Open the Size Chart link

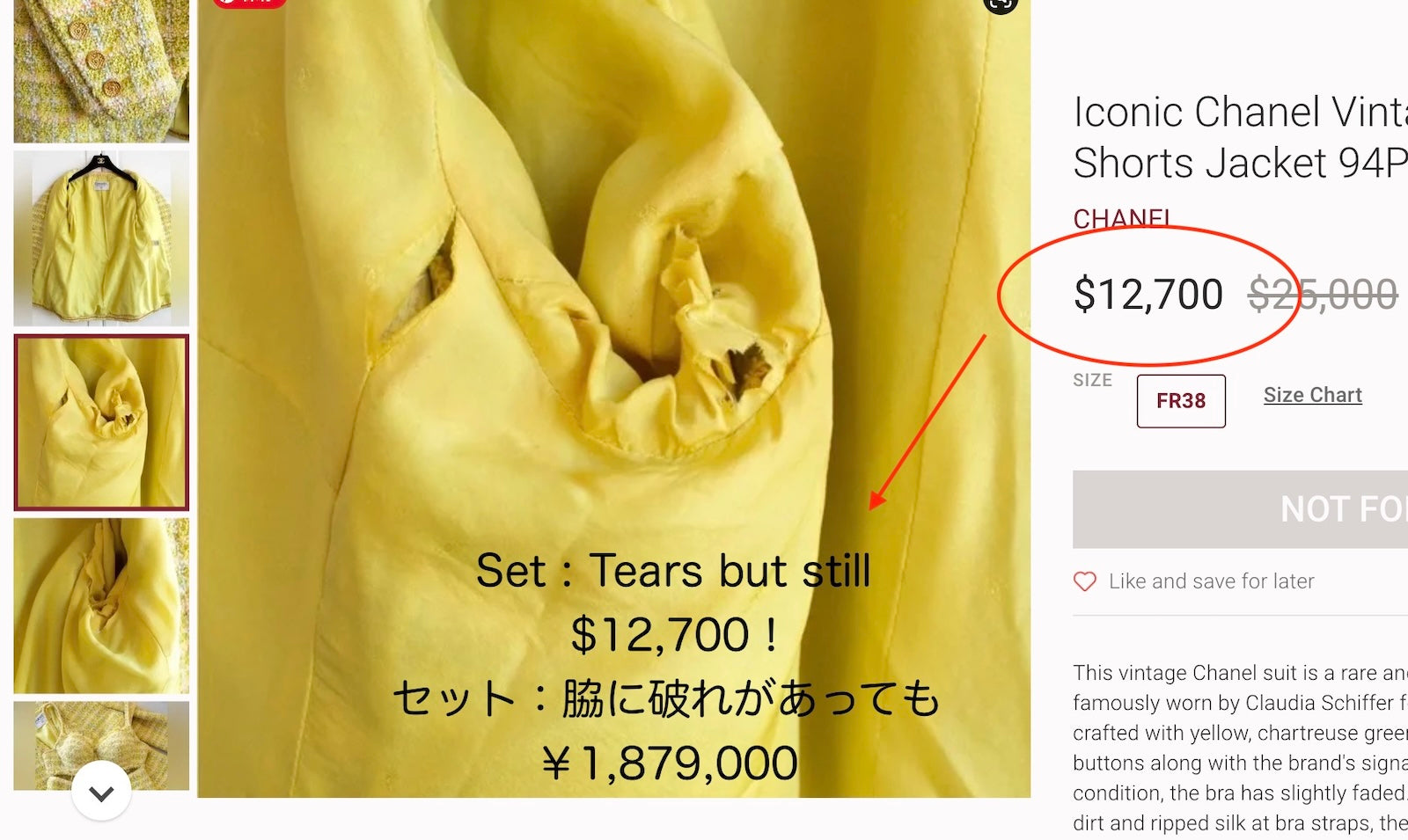pos(1313,395)
